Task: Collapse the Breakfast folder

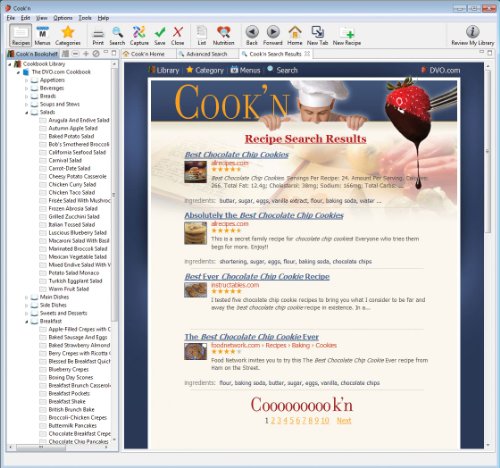Action: click(x=27, y=322)
